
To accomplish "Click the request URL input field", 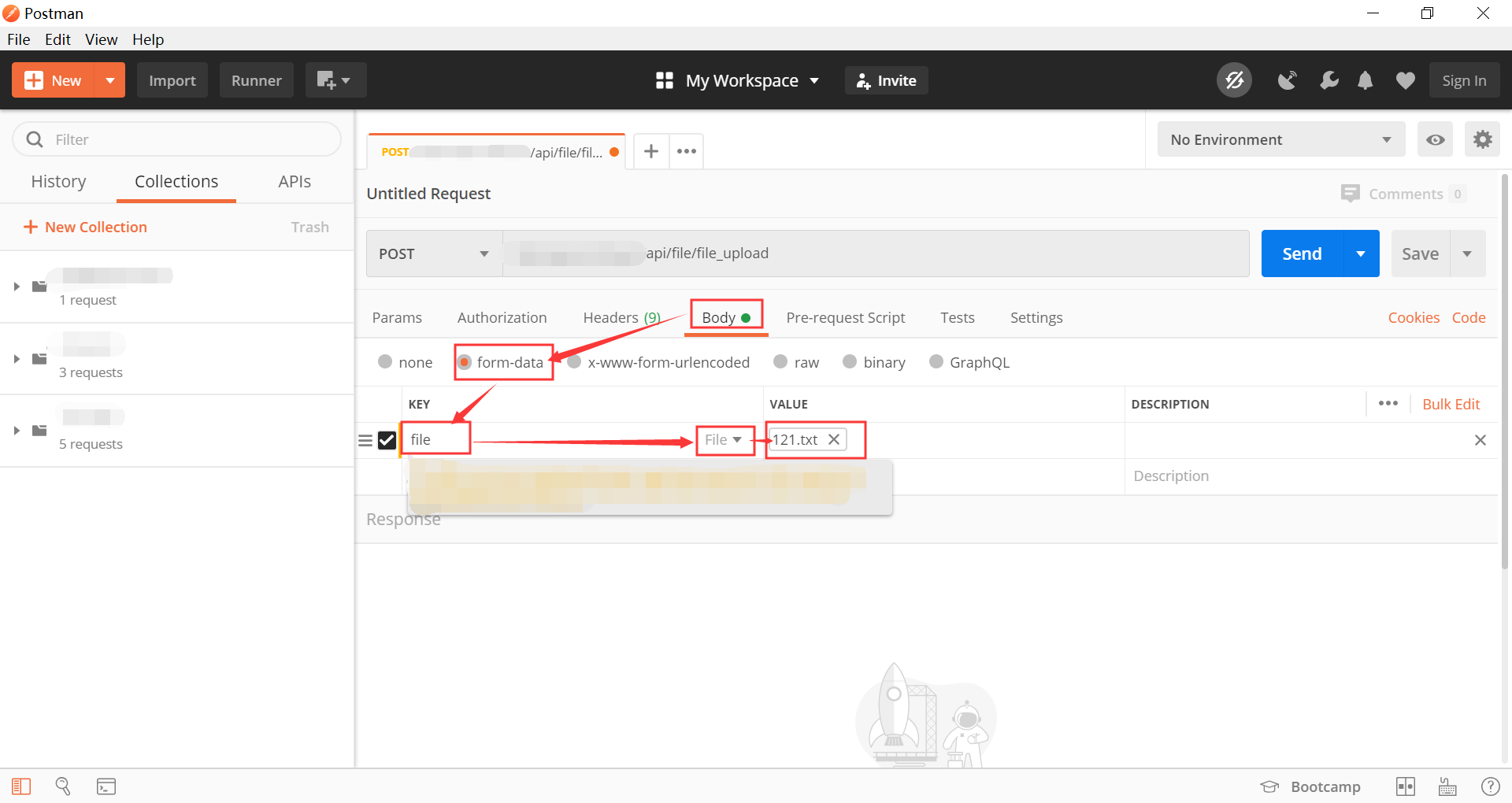I will coord(876,253).
